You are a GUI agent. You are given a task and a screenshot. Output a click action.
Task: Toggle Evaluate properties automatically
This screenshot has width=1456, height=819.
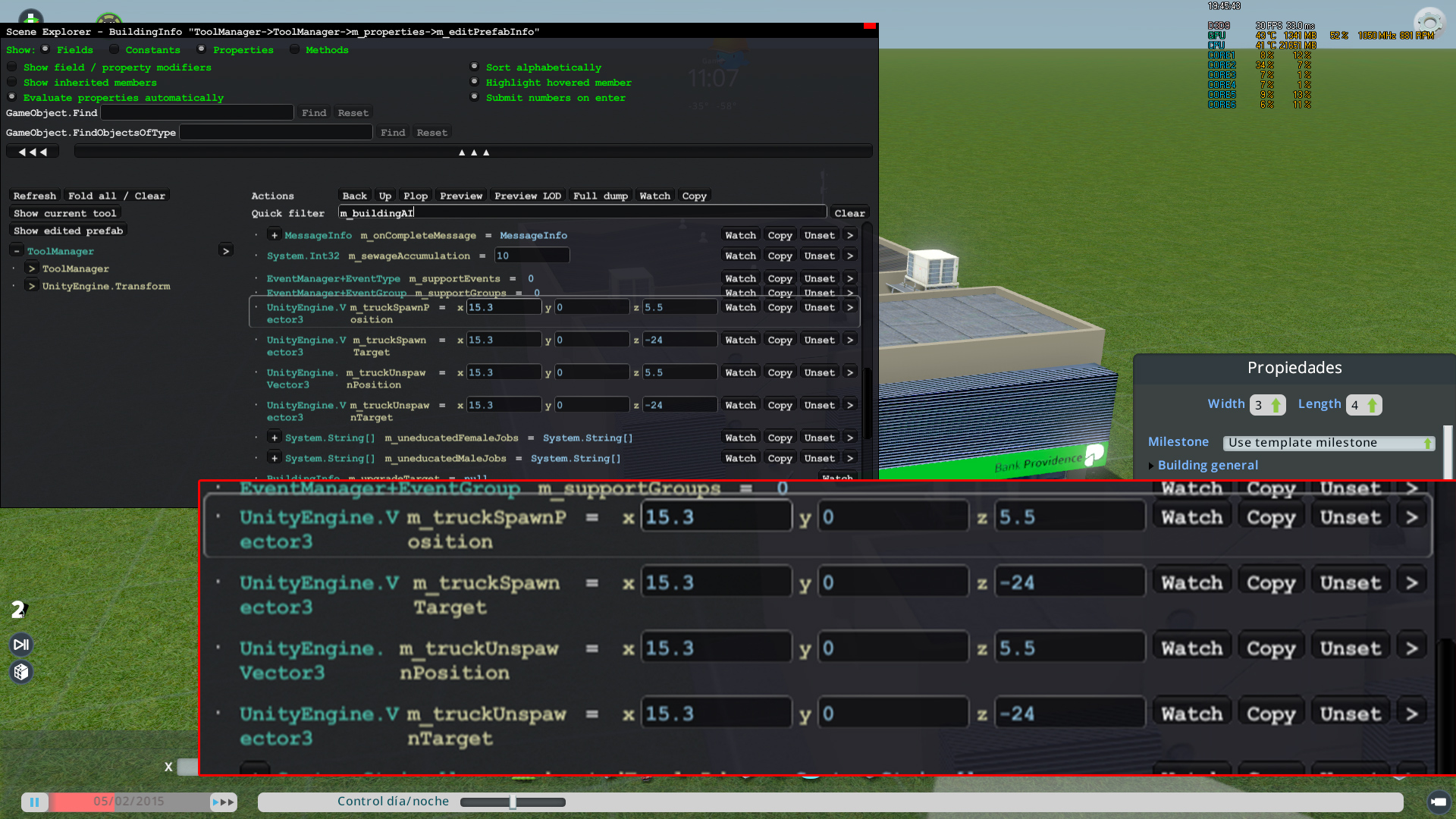[12, 97]
